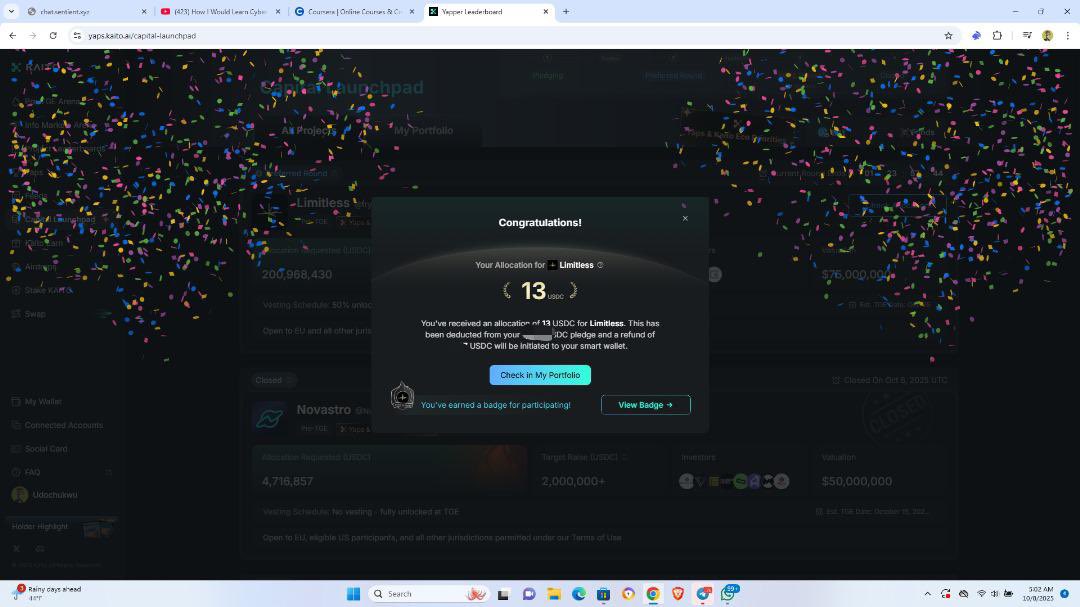Open Google Chrome from the taskbar
The height and width of the screenshot is (607, 1080).
pyautogui.click(x=653, y=594)
